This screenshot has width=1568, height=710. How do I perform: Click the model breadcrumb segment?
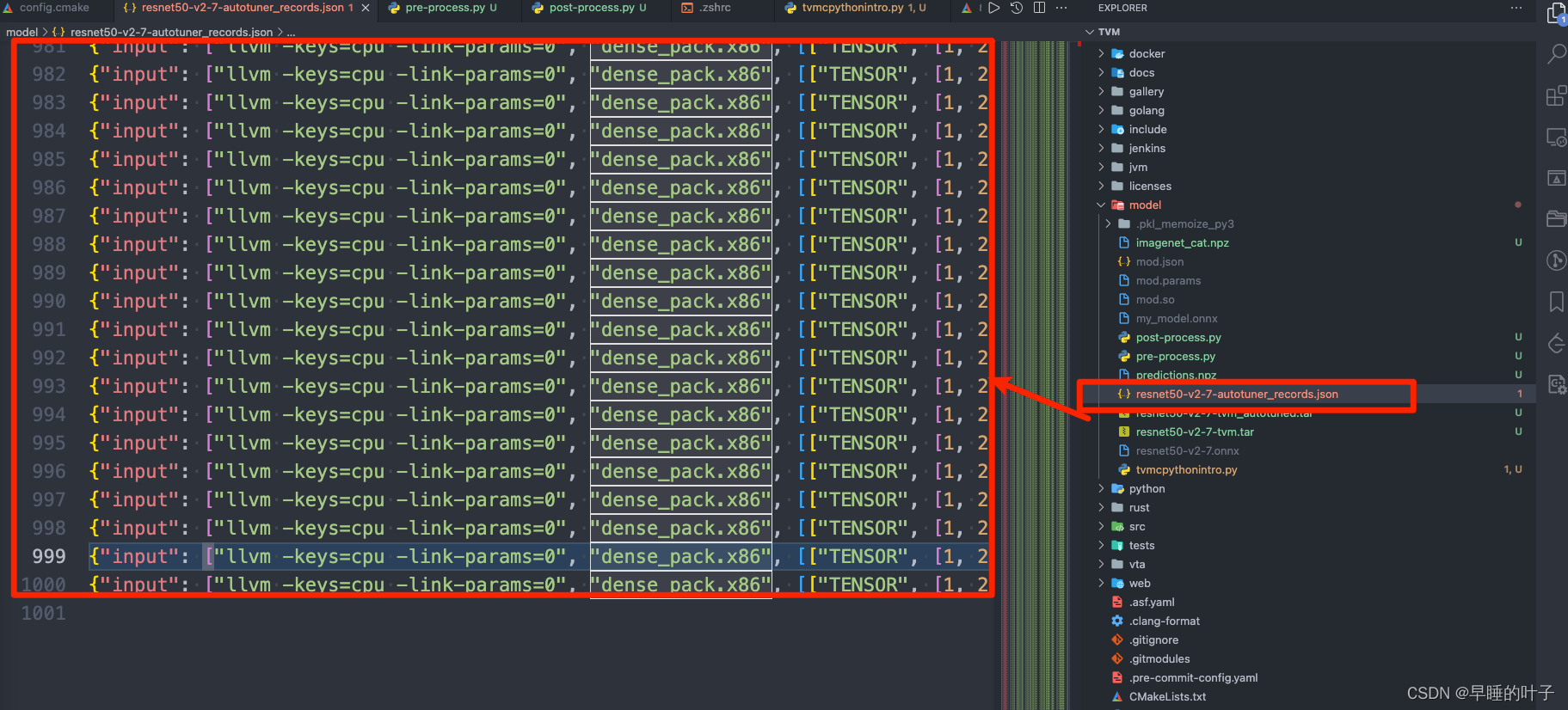(22, 32)
